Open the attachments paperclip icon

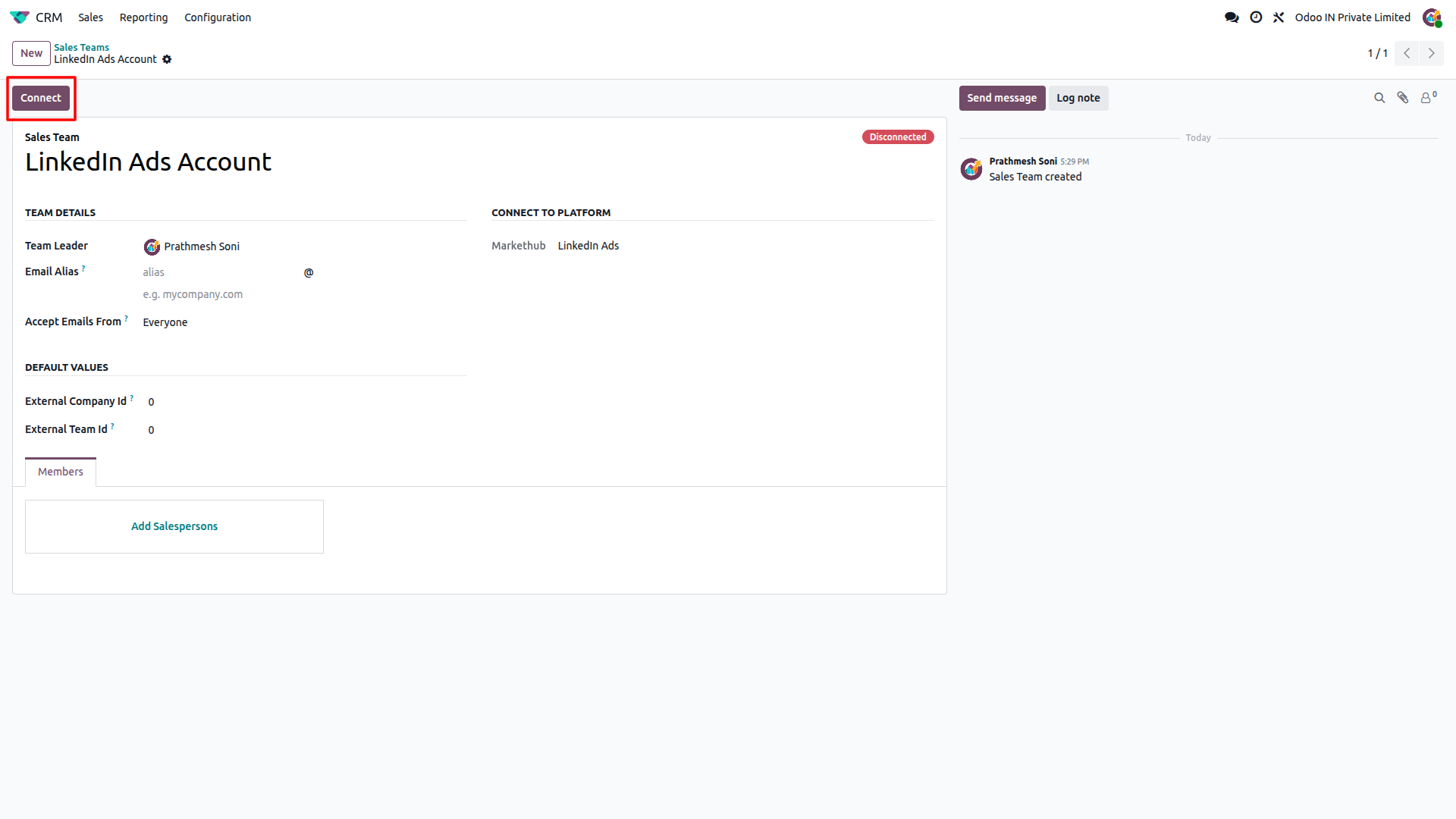point(1403,98)
